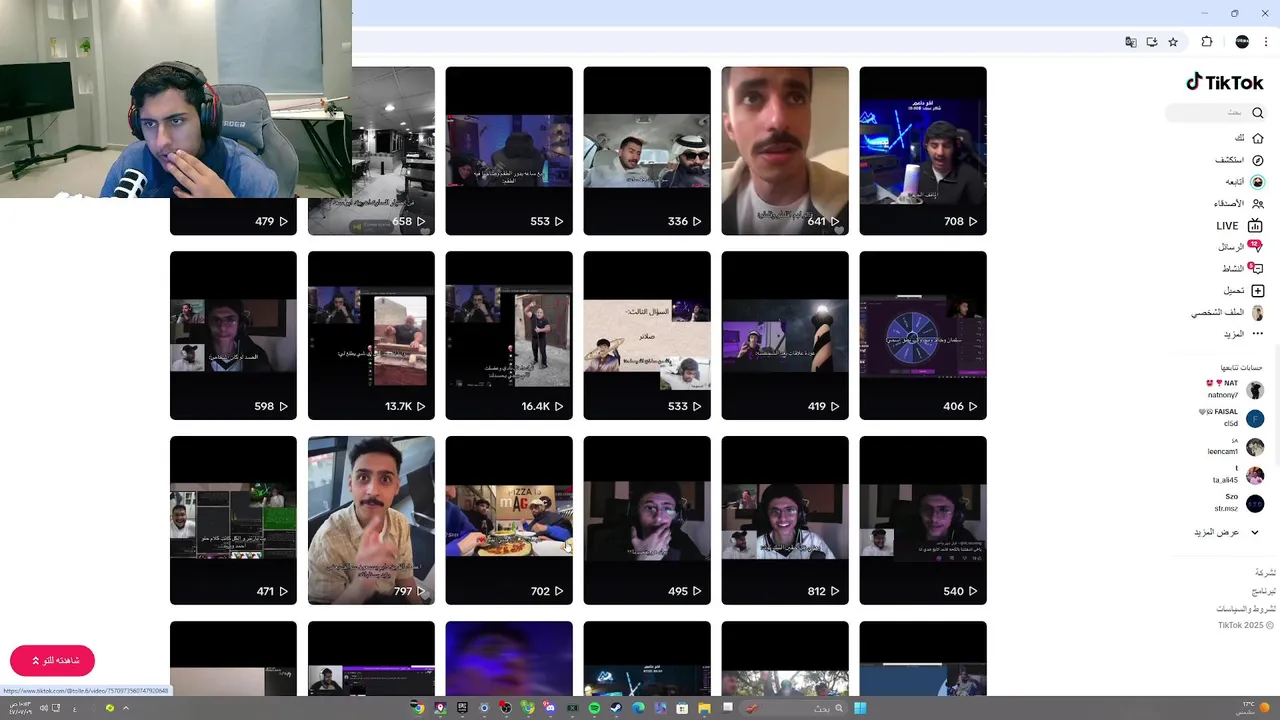Viewport: 1280px width, 720px height.
Task: Bookmark this page with the star icon
Action: pos(1173,42)
